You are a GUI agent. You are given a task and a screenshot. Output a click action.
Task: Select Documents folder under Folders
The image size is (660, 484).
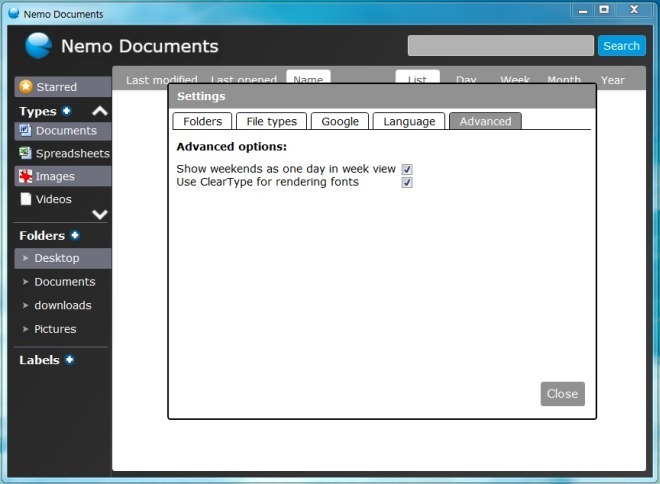(63, 282)
